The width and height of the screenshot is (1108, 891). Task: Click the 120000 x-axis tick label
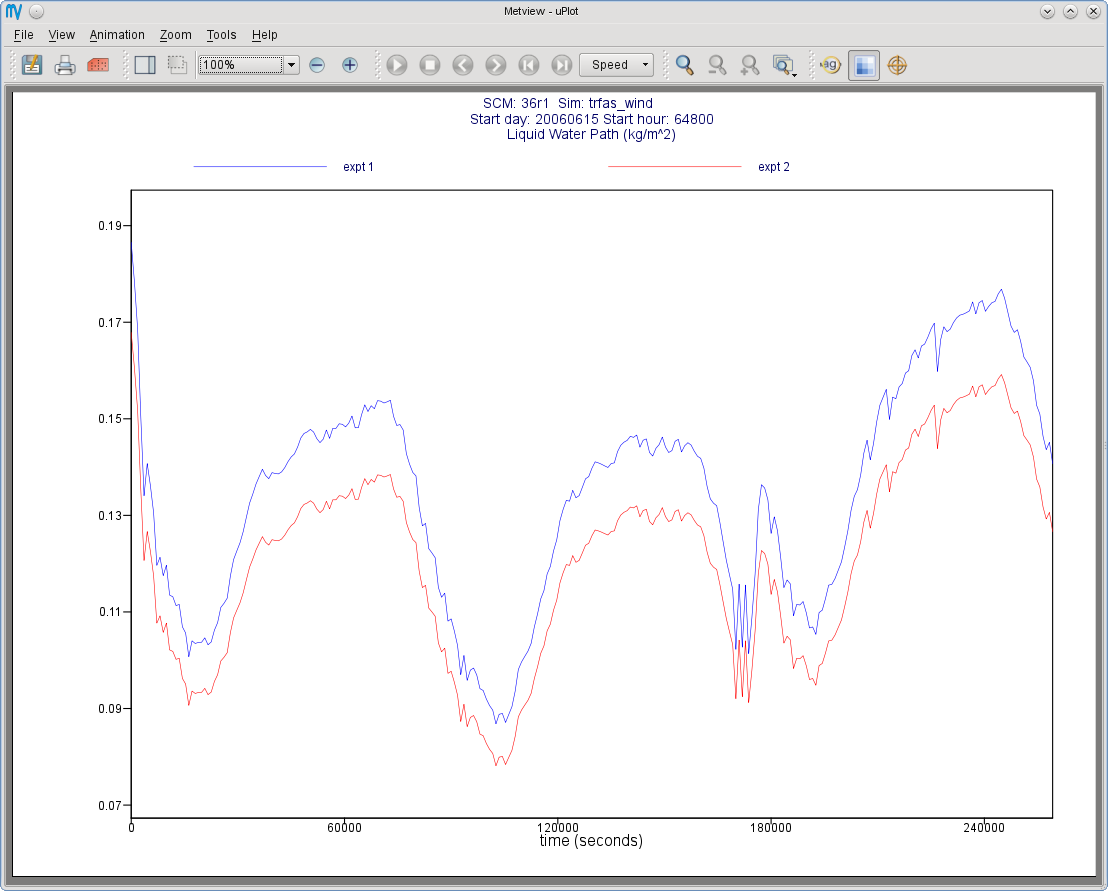[558, 827]
